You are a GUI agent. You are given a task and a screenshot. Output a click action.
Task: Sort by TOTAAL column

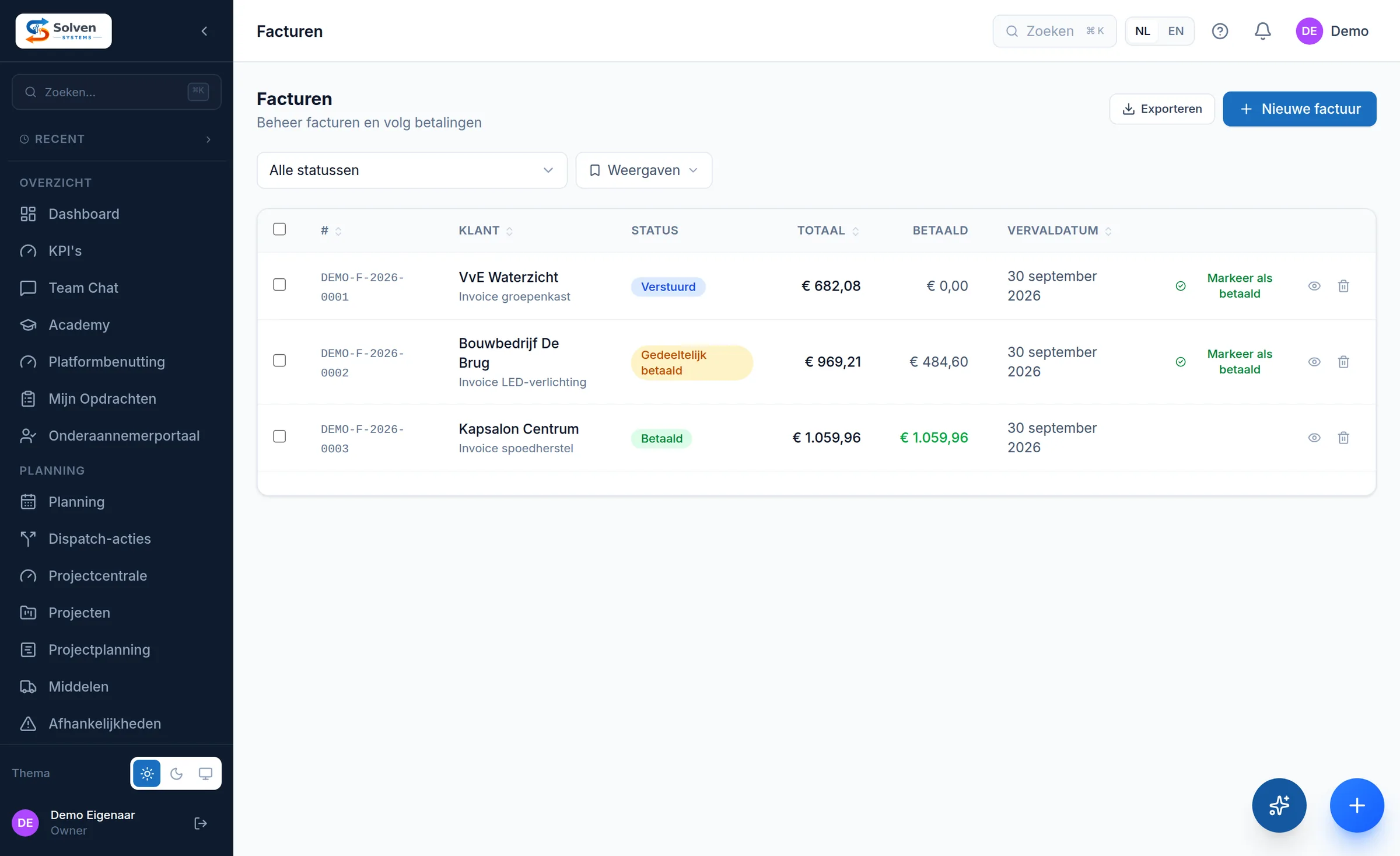828,230
